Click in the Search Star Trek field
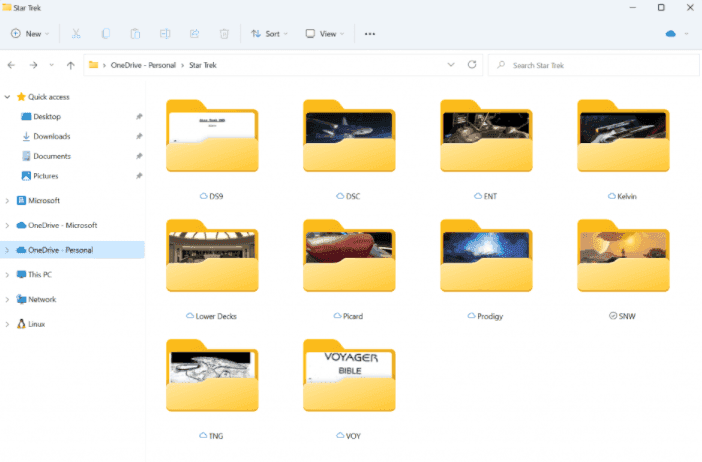Screen dimensions: 702x462 (594, 65)
